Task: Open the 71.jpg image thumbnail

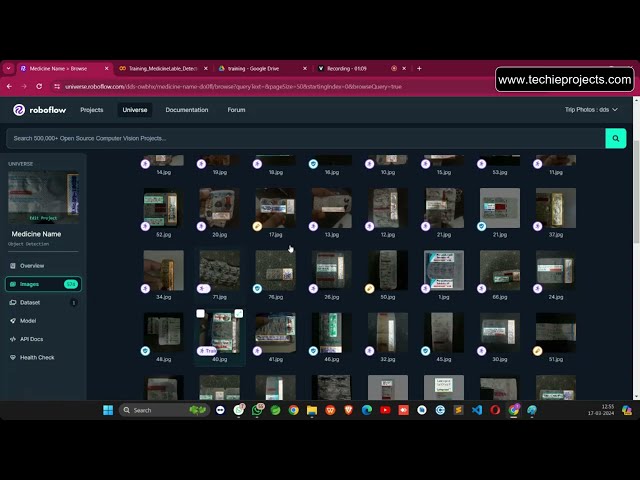Action: pos(220,270)
